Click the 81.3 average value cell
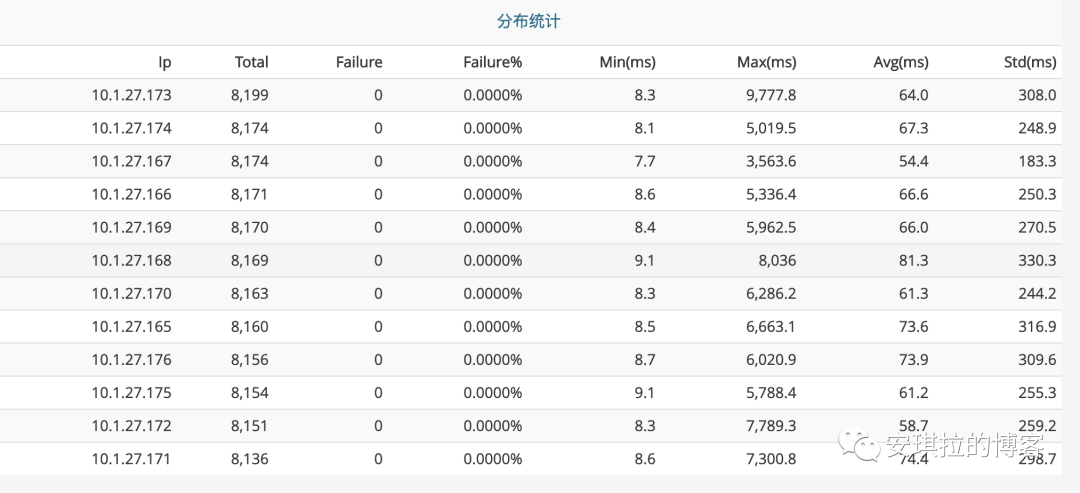The height and width of the screenshot is (493, 1080). click(913, 260)
